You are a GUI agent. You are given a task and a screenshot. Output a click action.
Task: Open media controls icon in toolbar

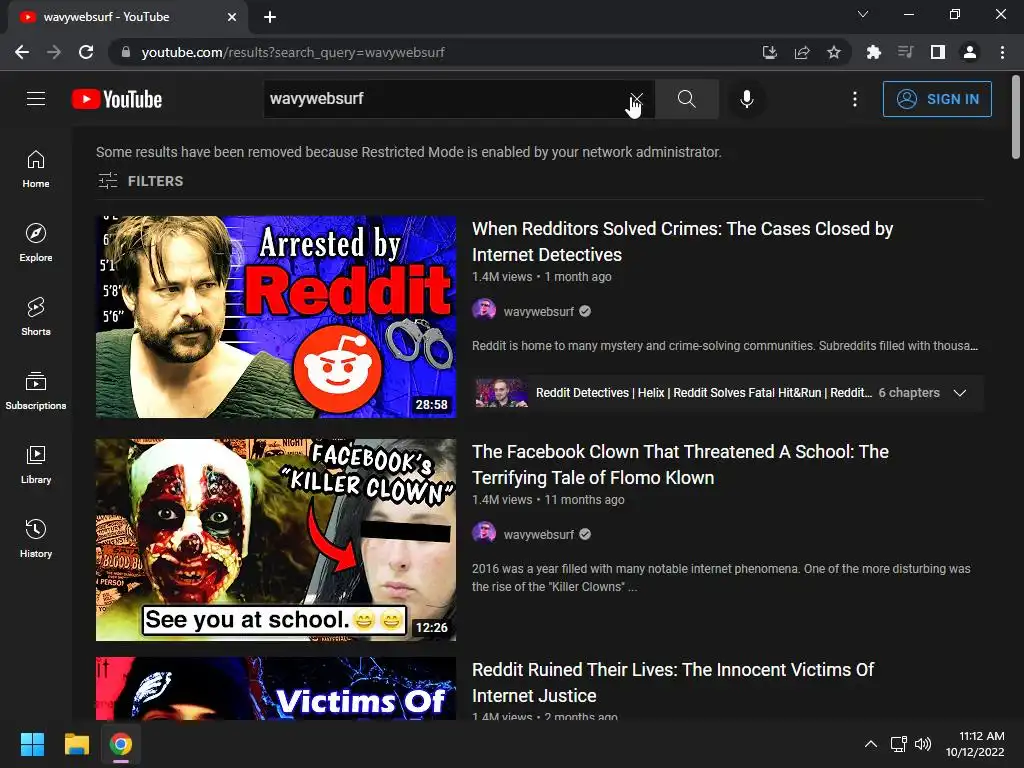[905, 52]
